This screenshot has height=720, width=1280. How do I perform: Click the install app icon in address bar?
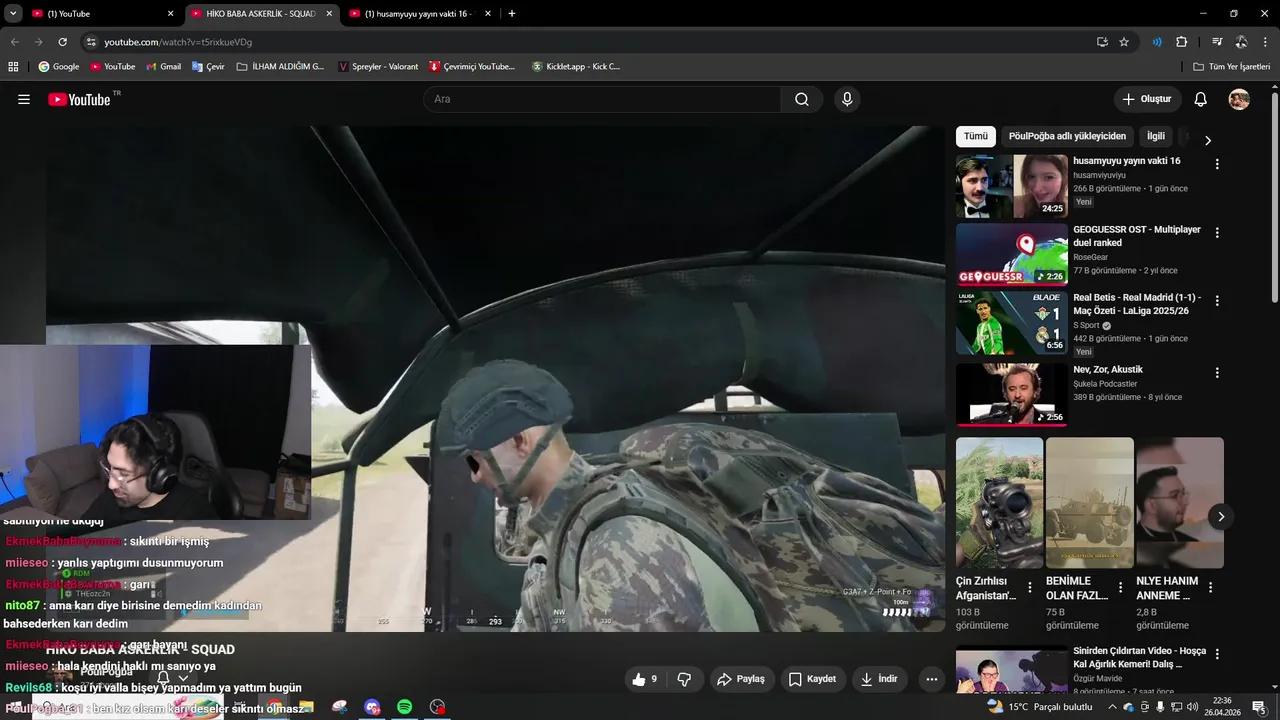click(1102, 42)
